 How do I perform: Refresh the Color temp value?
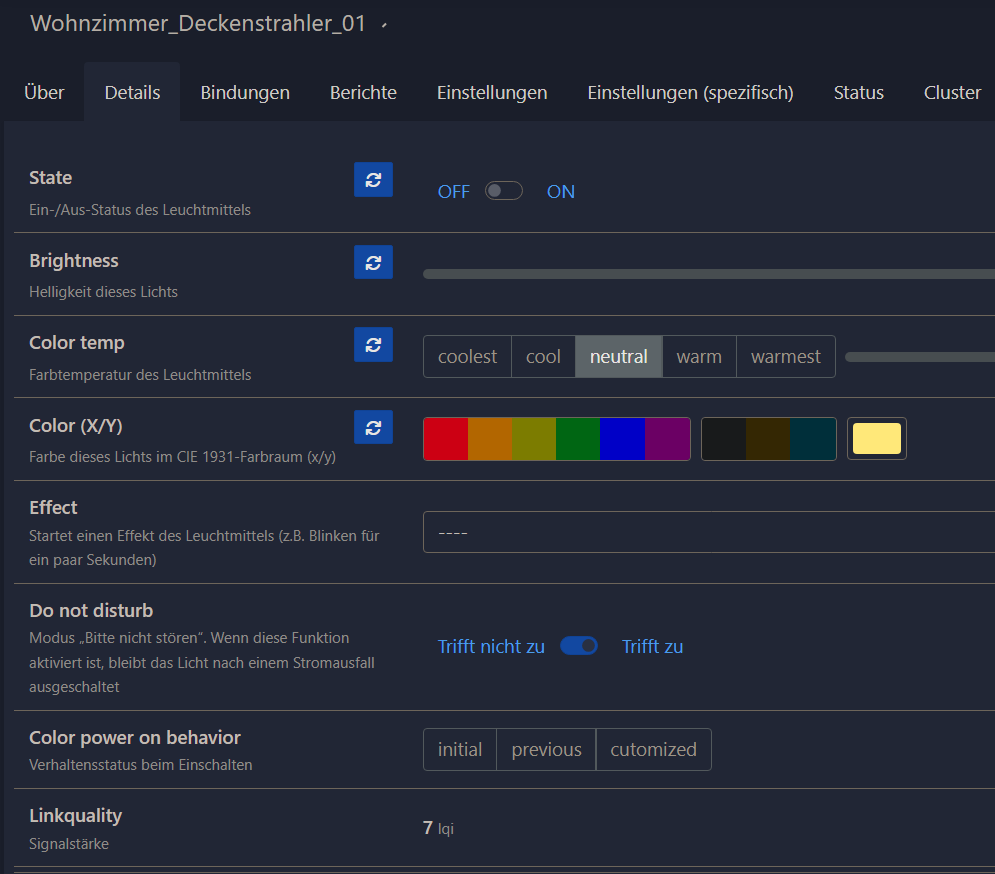coord(373,344)
